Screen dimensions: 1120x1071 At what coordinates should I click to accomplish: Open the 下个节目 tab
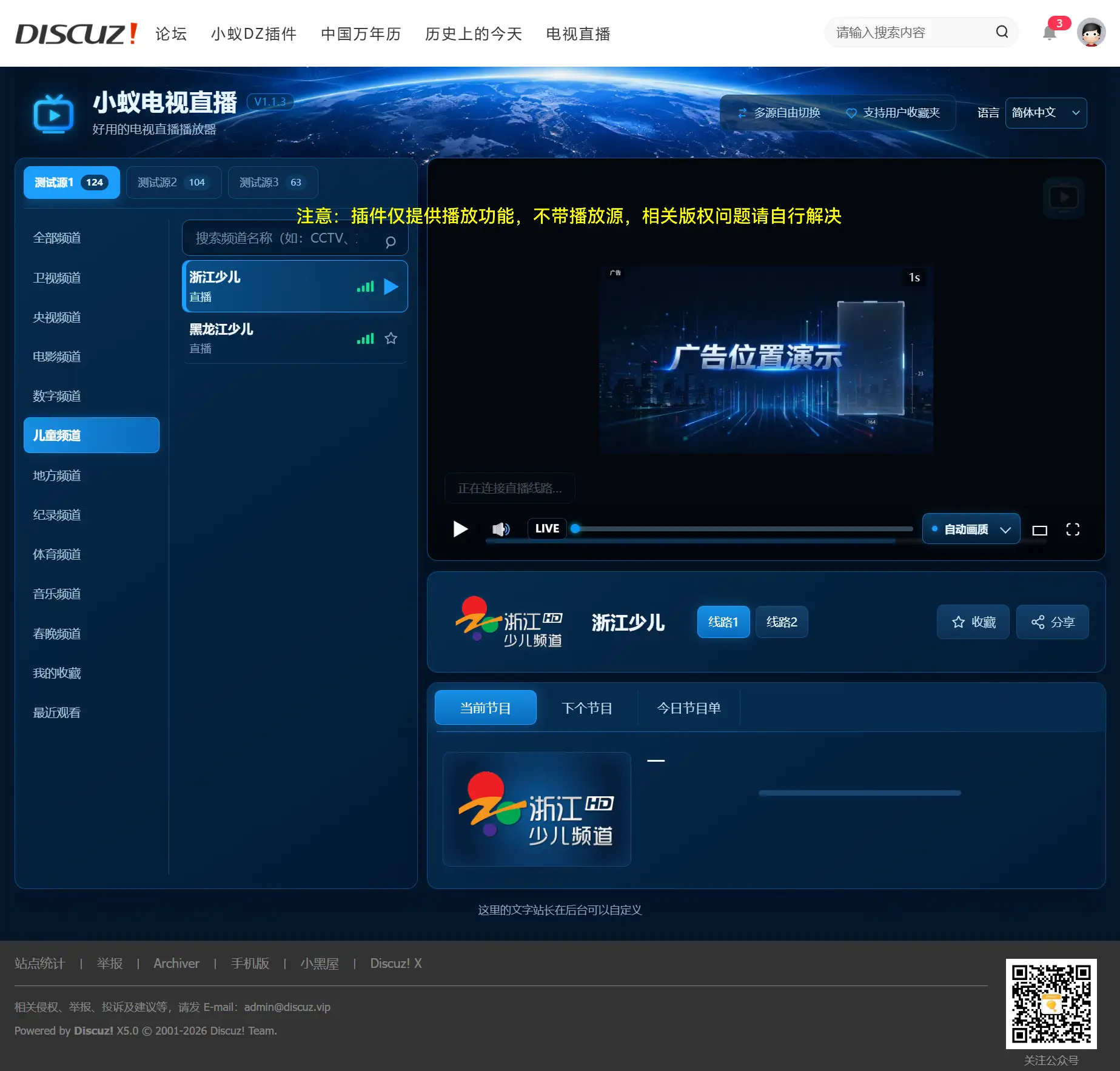[x=587, y=708]
